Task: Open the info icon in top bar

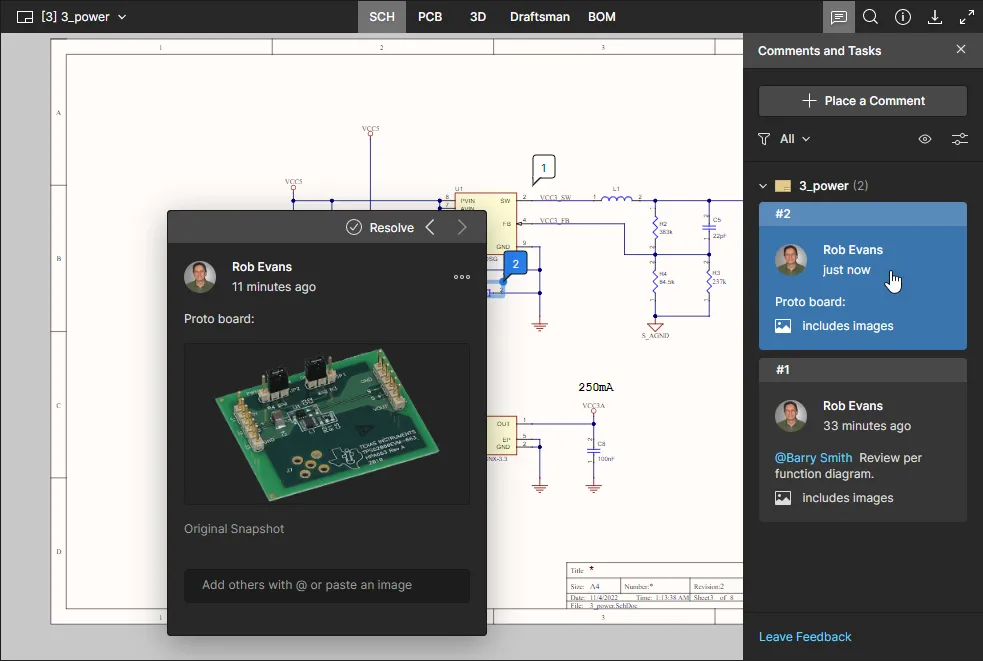Action: (x=903, y=17)
